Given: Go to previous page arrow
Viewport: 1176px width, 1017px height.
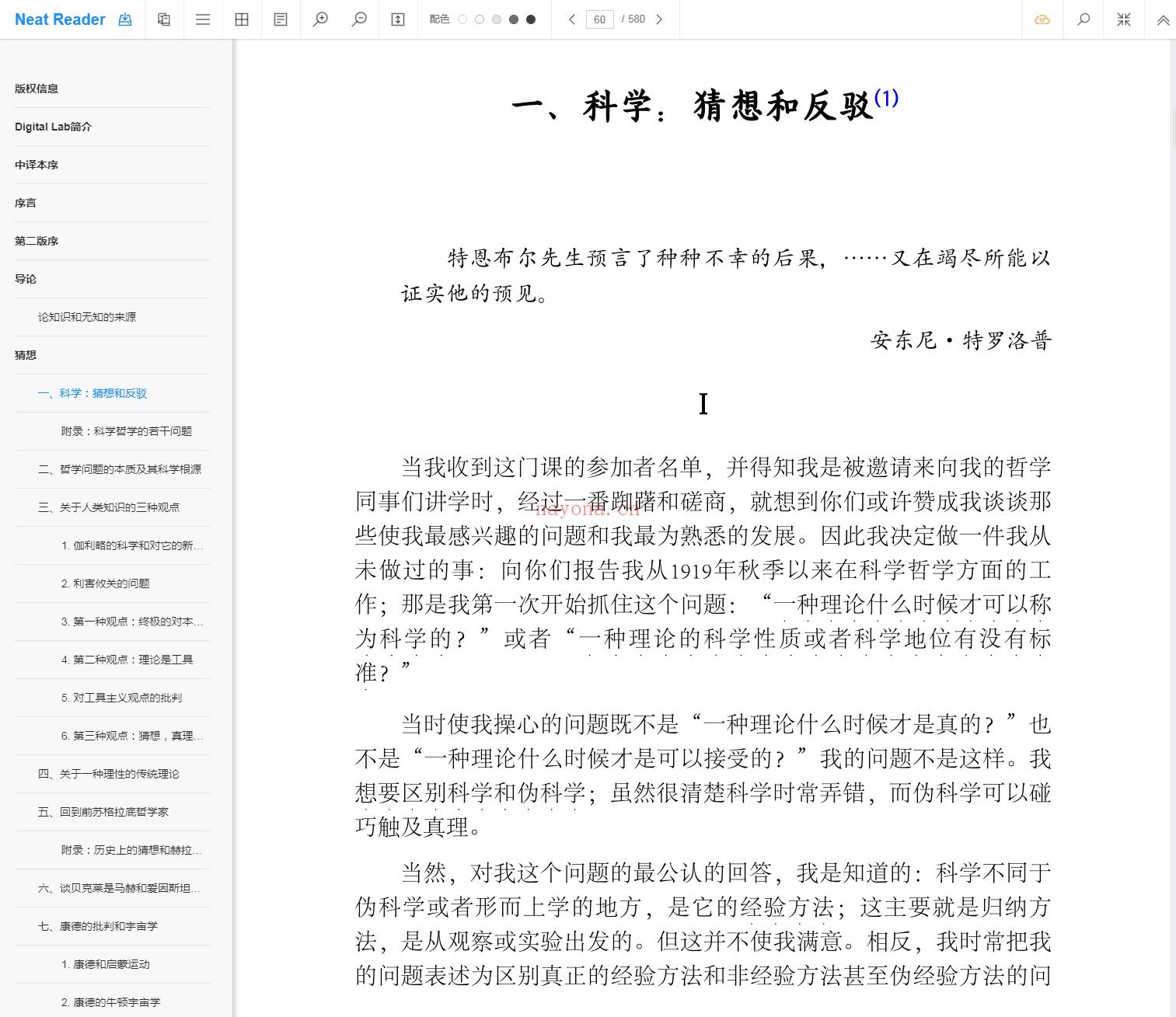Looking at the screenshot, I should pos(572,19).
